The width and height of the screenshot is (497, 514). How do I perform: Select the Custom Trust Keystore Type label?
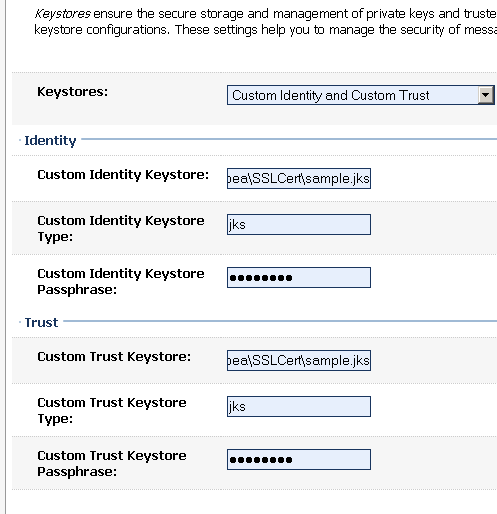[112, 411]
